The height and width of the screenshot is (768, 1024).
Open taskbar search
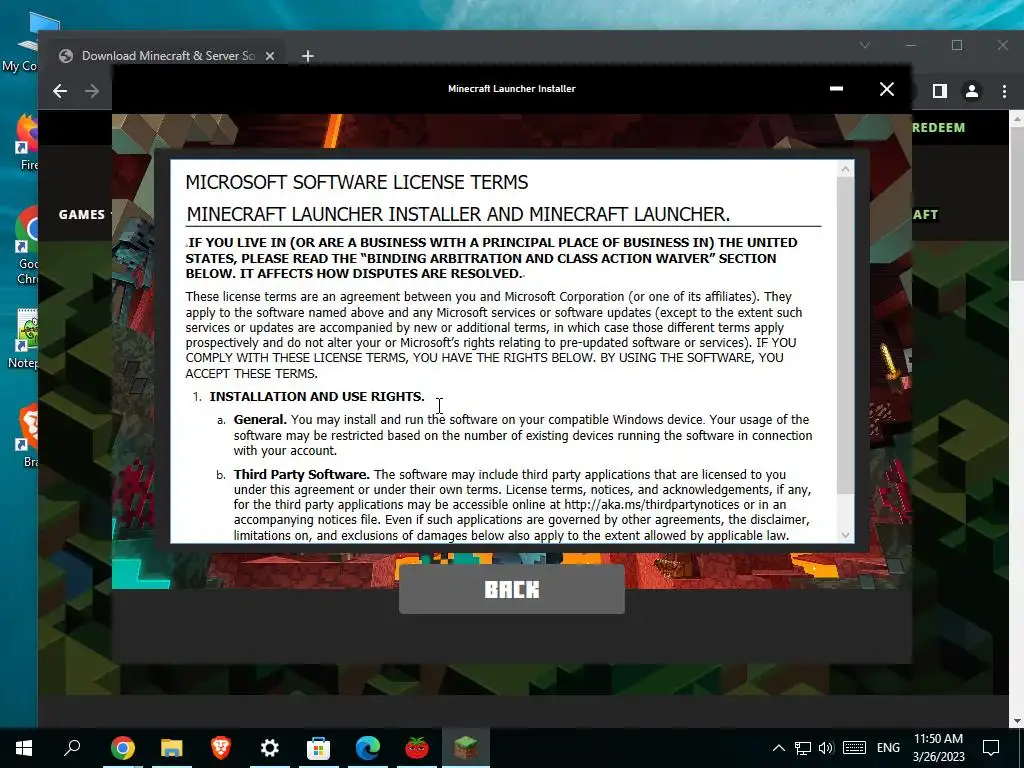click(x=72, y=748)
